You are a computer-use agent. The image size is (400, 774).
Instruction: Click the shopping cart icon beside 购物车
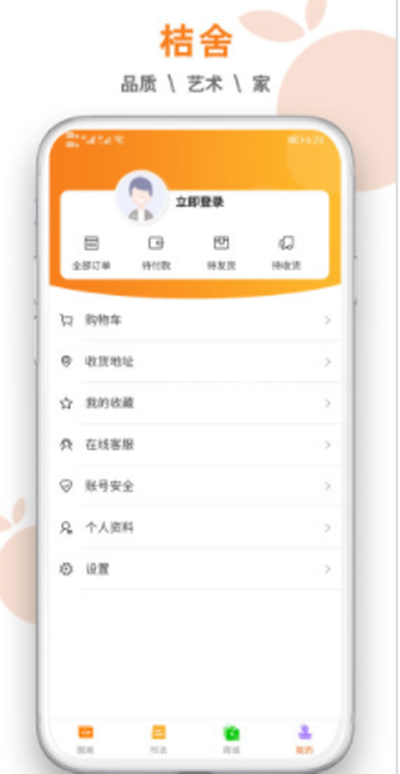coord(66,321)
